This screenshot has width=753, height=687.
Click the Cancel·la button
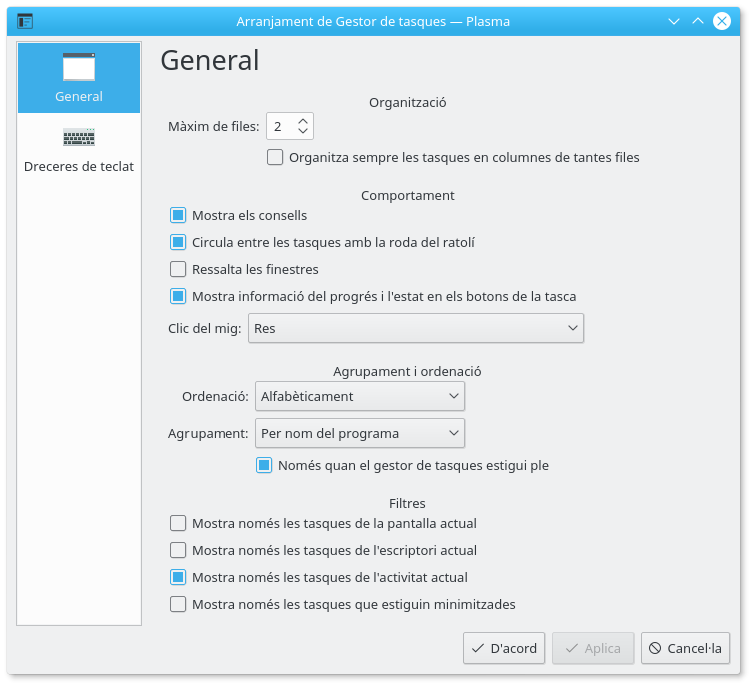point(685,648)
